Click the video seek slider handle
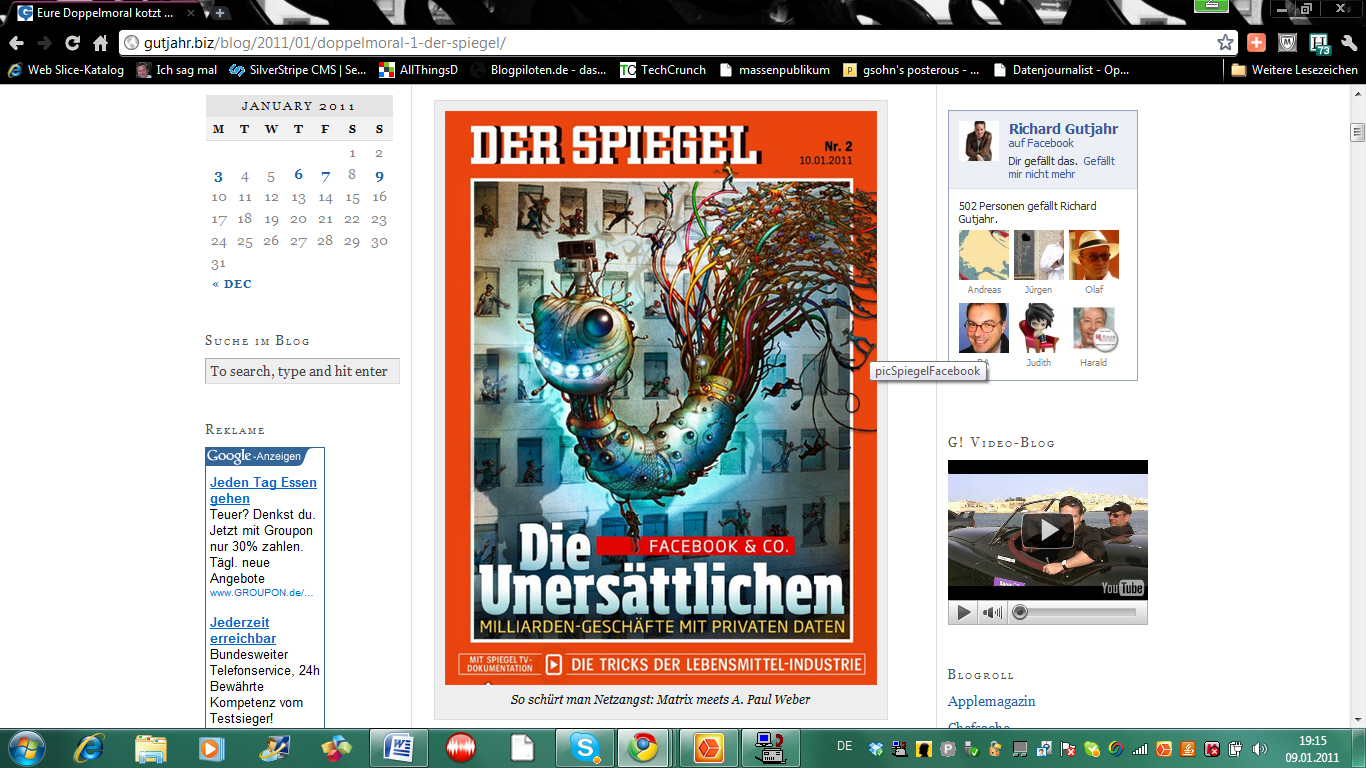Image resolution: width=1366 pixels, height=768 pixels. point(1020,613)
